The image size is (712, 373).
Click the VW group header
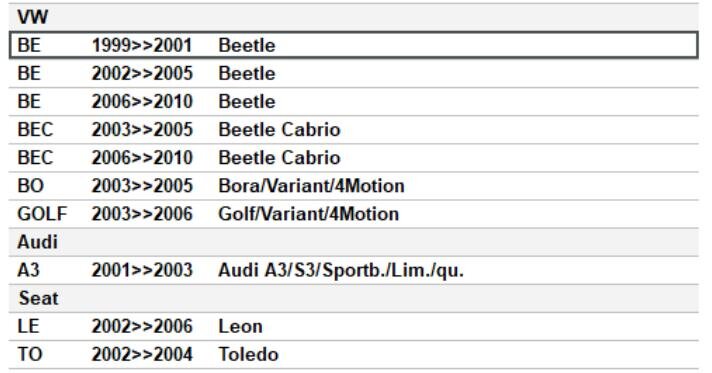click(354, 17)
